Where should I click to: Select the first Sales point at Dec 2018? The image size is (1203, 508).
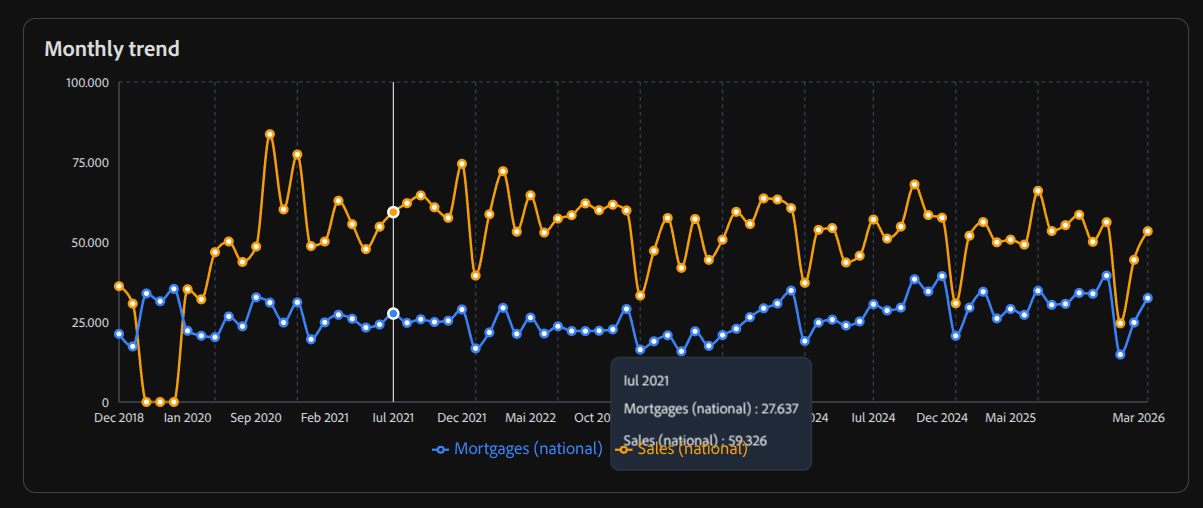pyautogui.click(x=119, y=286)
